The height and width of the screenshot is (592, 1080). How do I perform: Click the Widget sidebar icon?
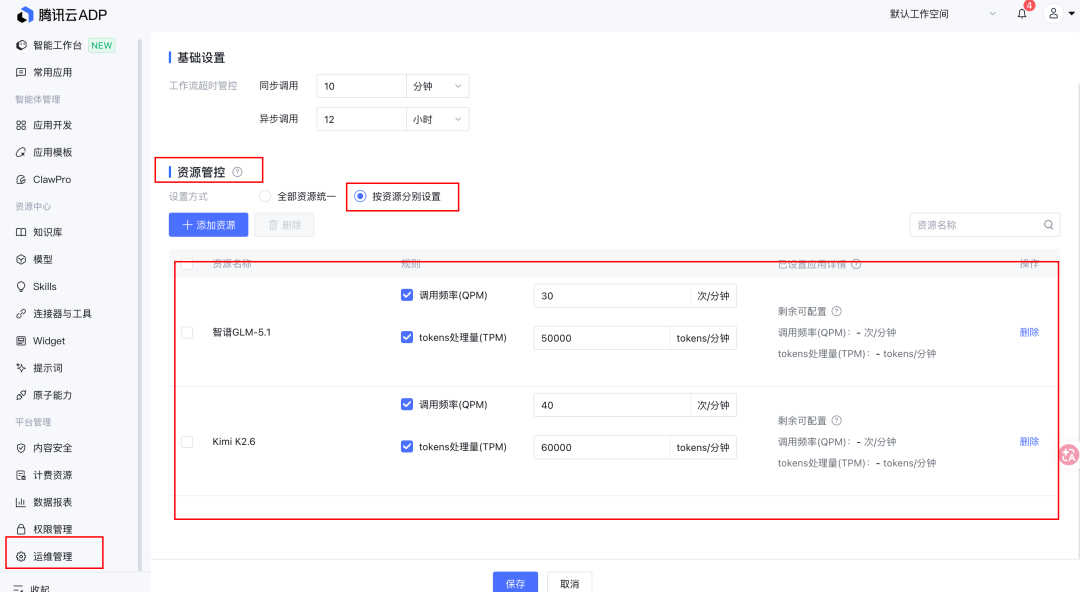(21, 341)
